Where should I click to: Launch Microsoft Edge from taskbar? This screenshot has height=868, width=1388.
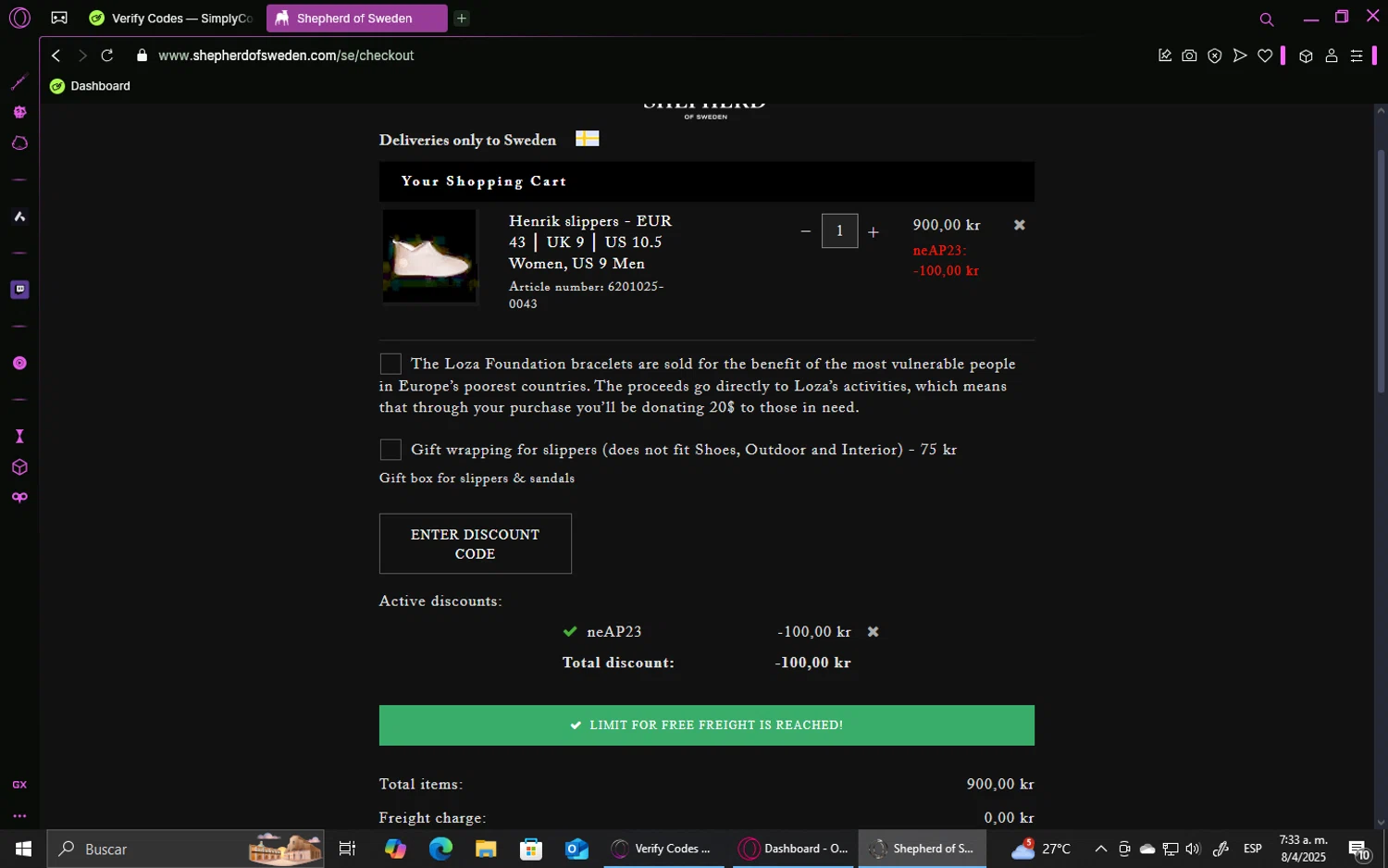(440, 849)
